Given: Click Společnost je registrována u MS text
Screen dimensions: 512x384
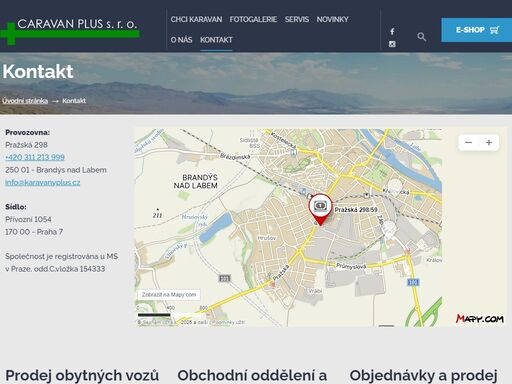Looking at the screenshot, I should (x=62, y=256).
